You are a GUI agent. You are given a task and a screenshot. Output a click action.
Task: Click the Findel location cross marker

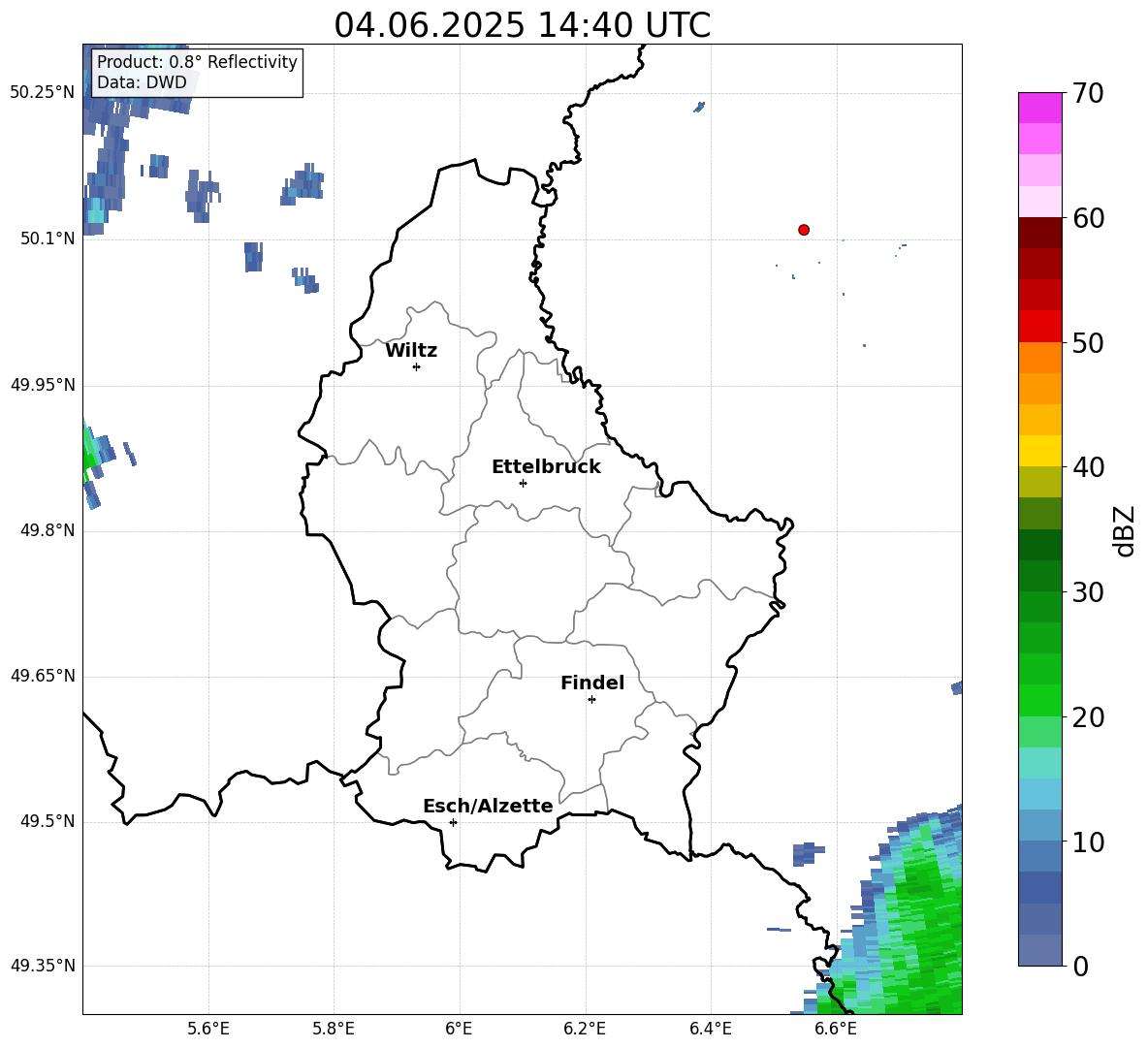click(x=591, y=700)
